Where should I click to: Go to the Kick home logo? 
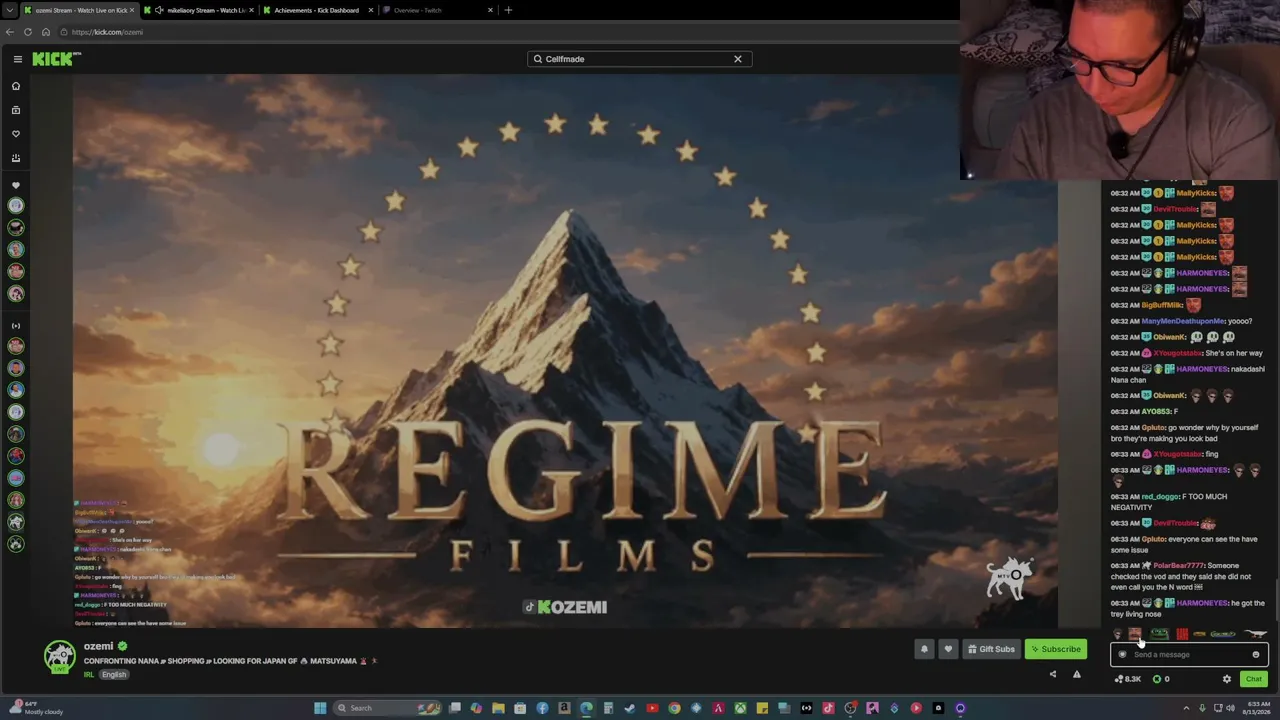[x=56, y=59]
